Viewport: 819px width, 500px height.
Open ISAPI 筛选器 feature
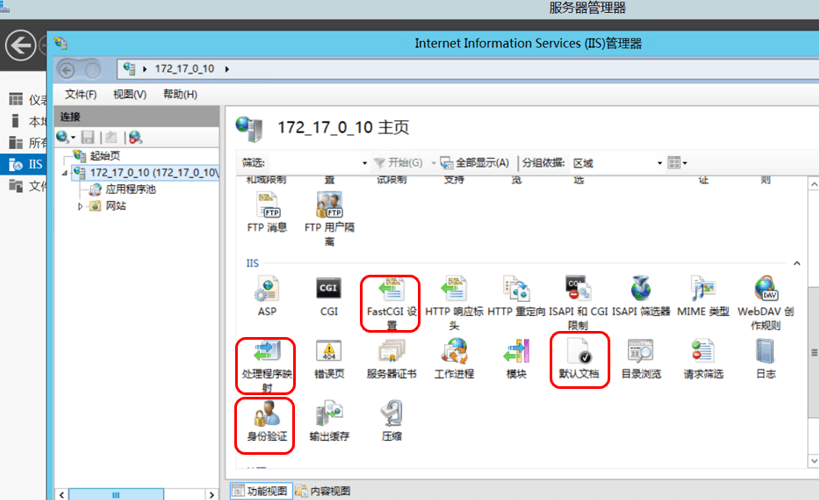[x=641, y=296]
